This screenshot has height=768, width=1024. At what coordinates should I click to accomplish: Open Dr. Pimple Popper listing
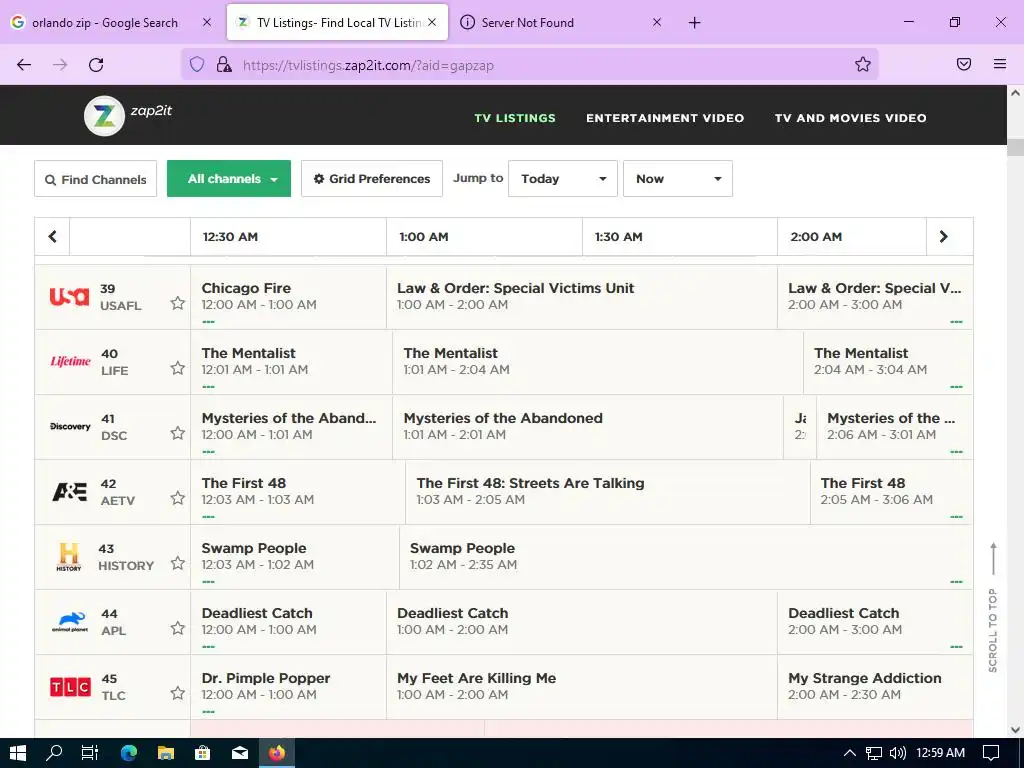coord(288,686)
